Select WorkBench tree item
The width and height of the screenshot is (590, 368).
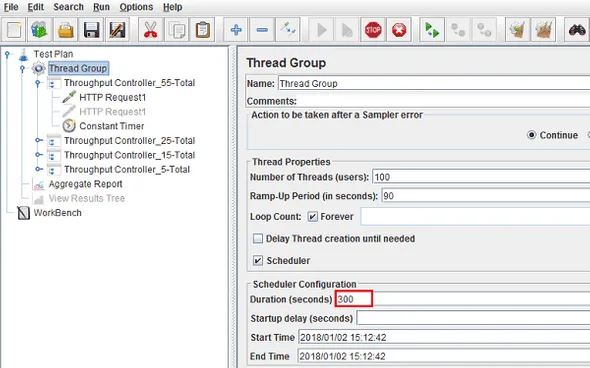(58, 213)
